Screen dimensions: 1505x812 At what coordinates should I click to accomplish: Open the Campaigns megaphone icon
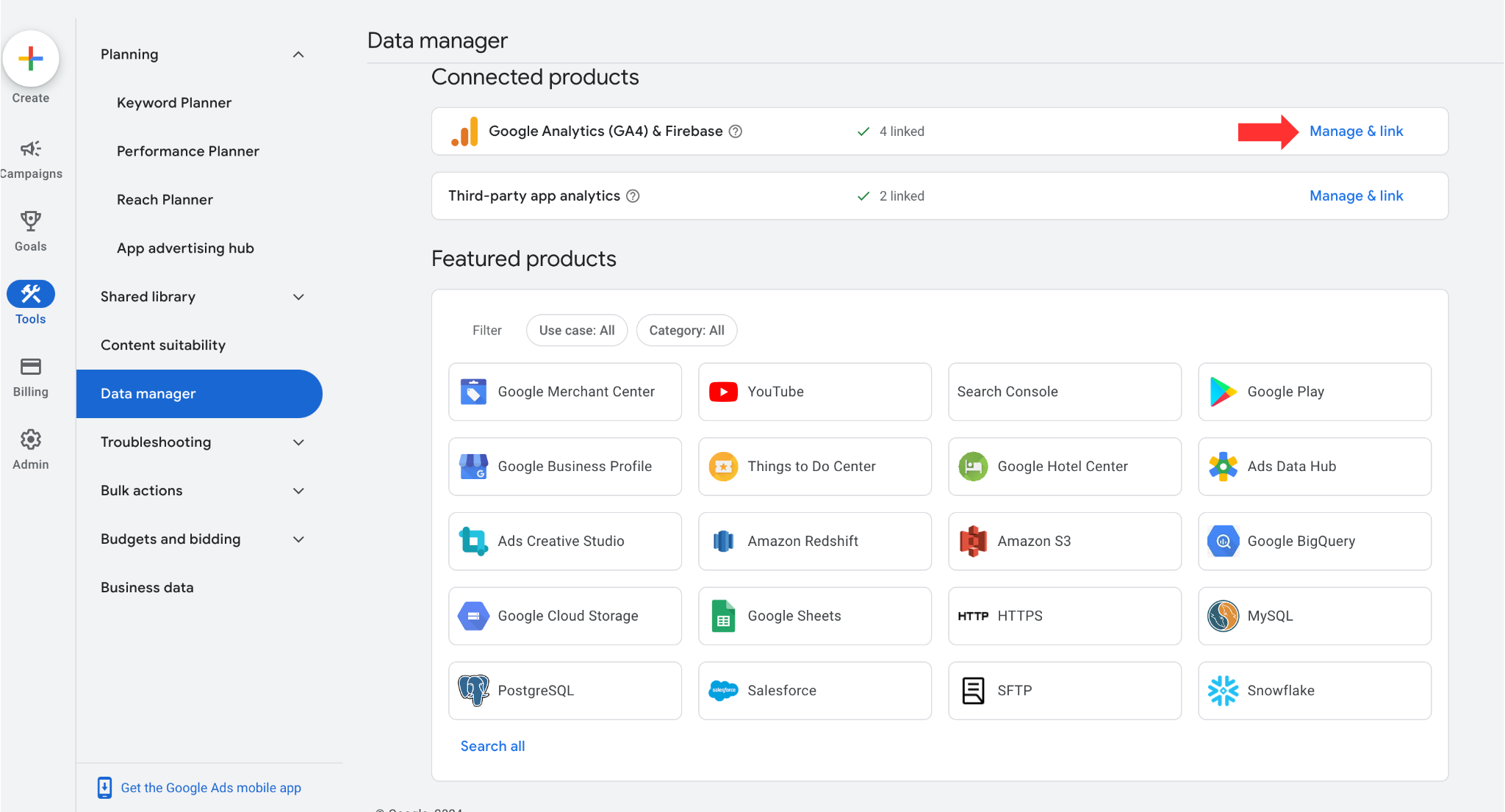tap(31, 149)
